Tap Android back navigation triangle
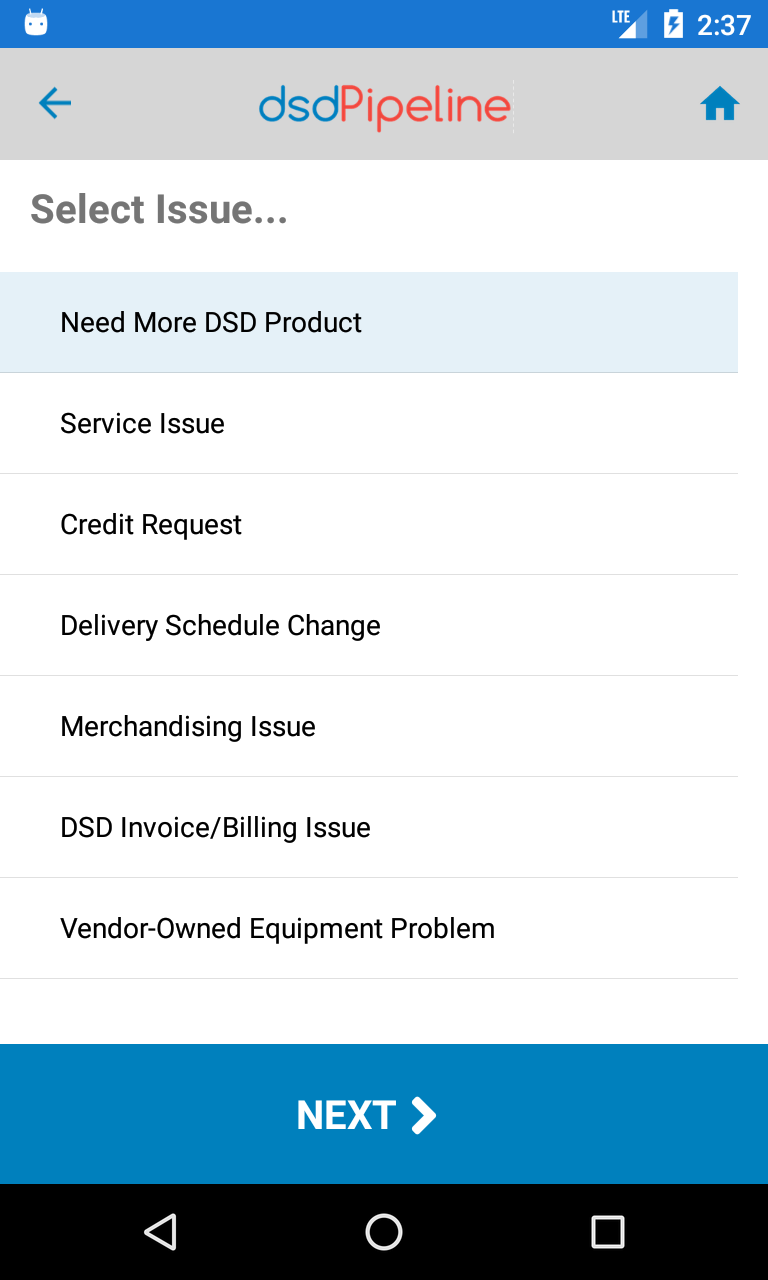Screen dimensions: 768x1280 coord(160,1232)
